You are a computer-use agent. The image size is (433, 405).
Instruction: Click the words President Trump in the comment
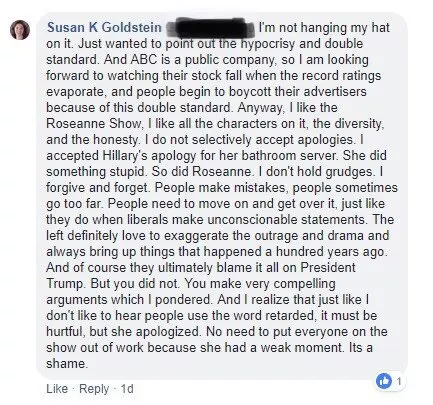201,276
